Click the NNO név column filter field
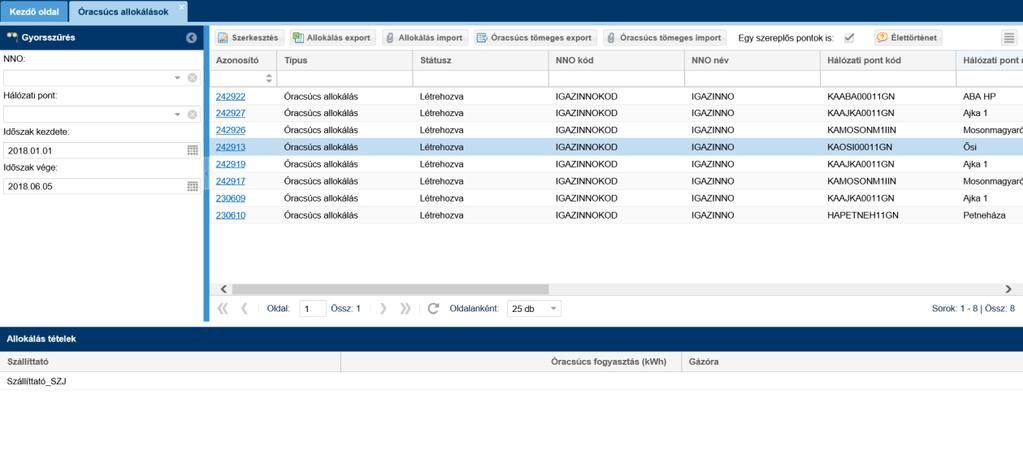 click(x=752, y=78)
